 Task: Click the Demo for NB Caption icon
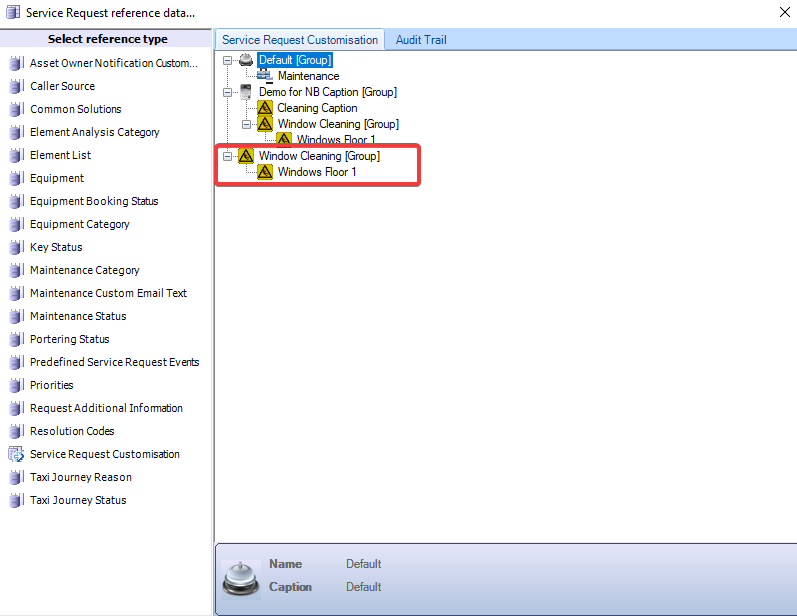(x=246, y=92)
